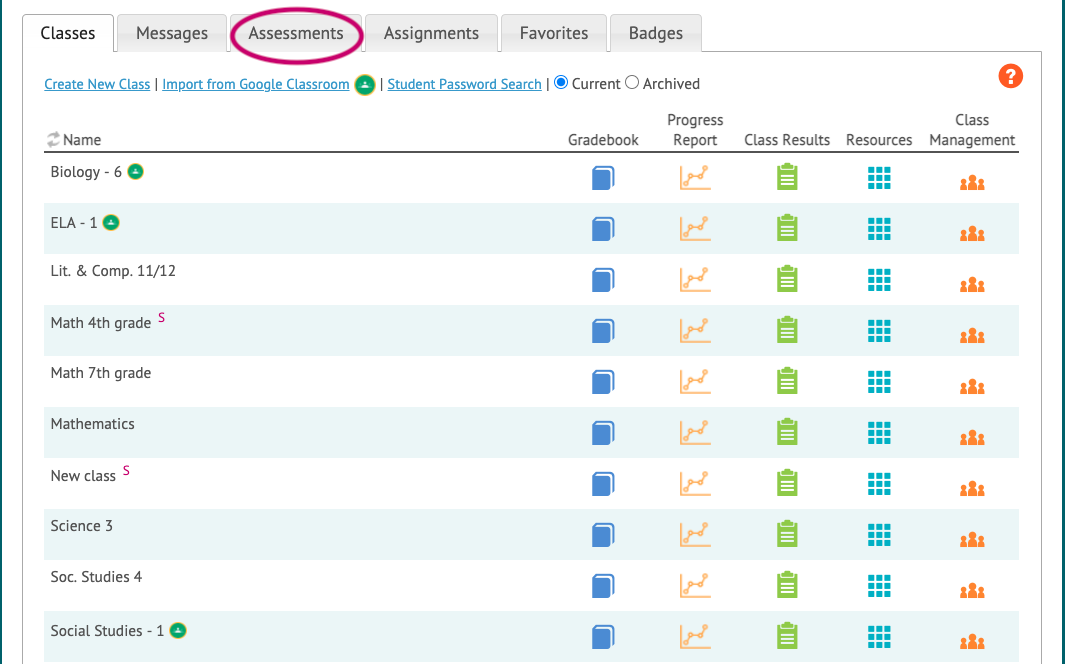Screen dimensions: 1065x664
Task: Open Gradebook for New class
Action: coord(603,483)
